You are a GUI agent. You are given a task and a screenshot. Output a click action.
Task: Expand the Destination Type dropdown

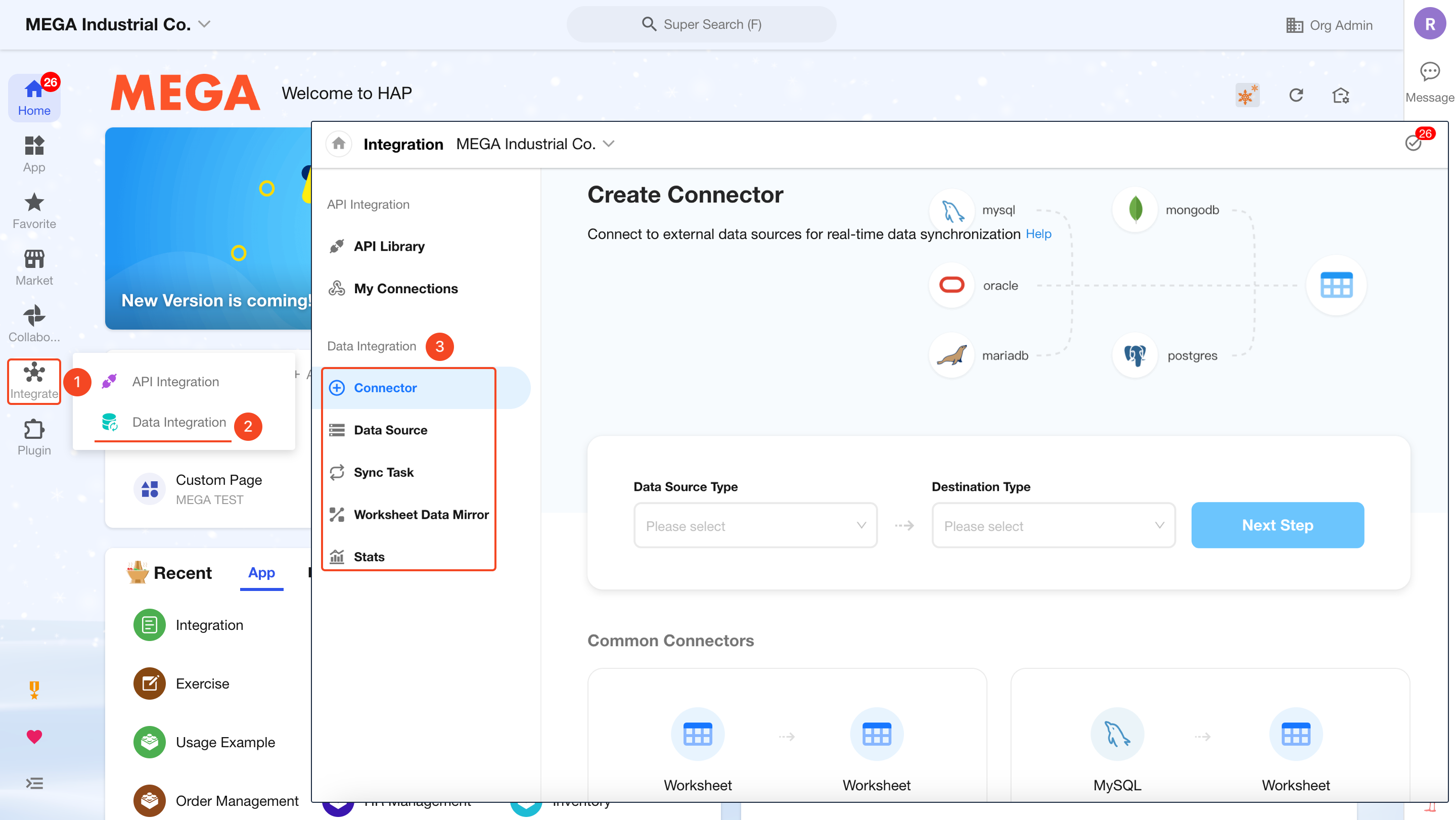1053,525
